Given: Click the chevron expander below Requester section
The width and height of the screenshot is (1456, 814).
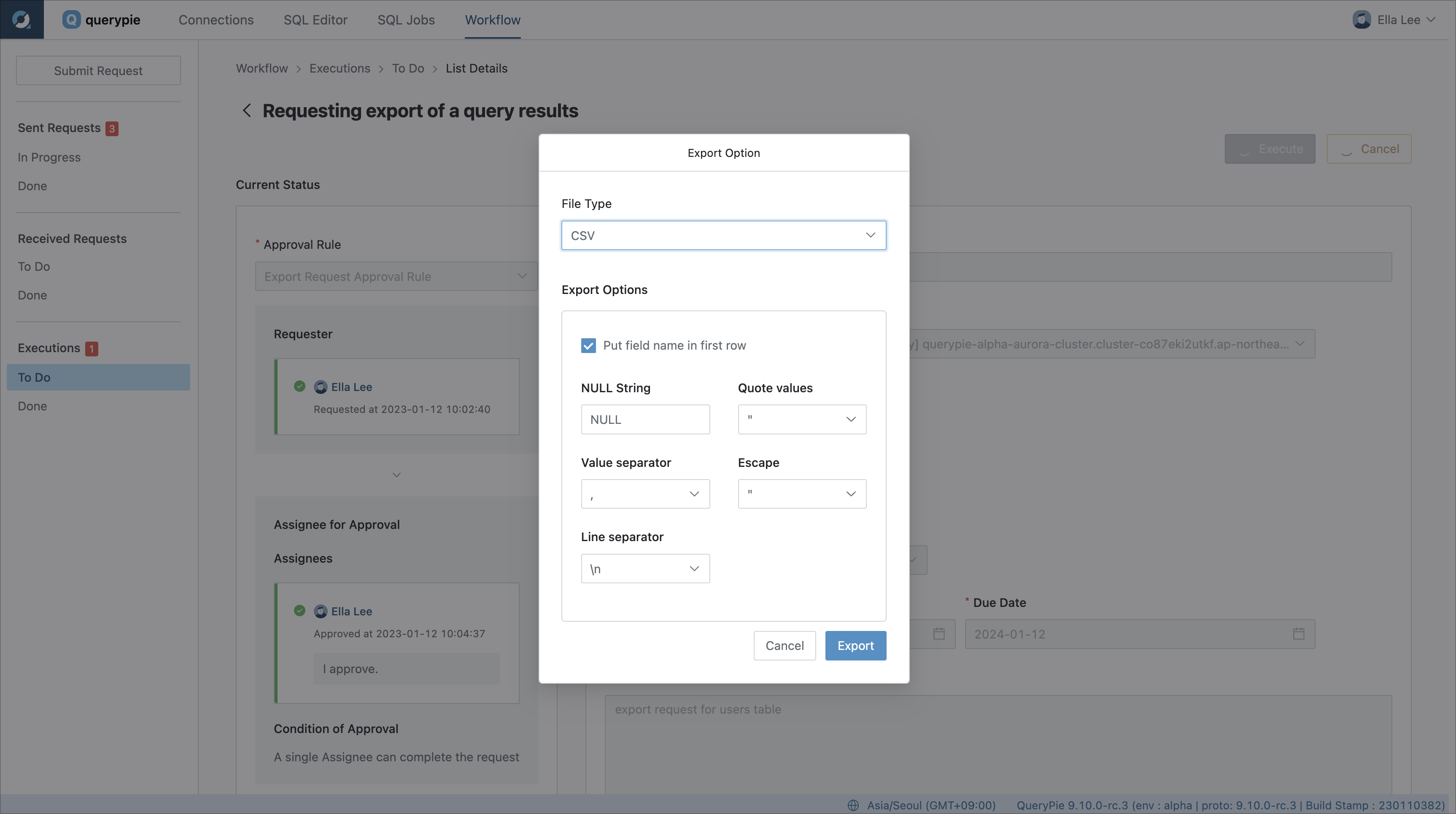Looking at the screenshot, I should pos(397,475).
